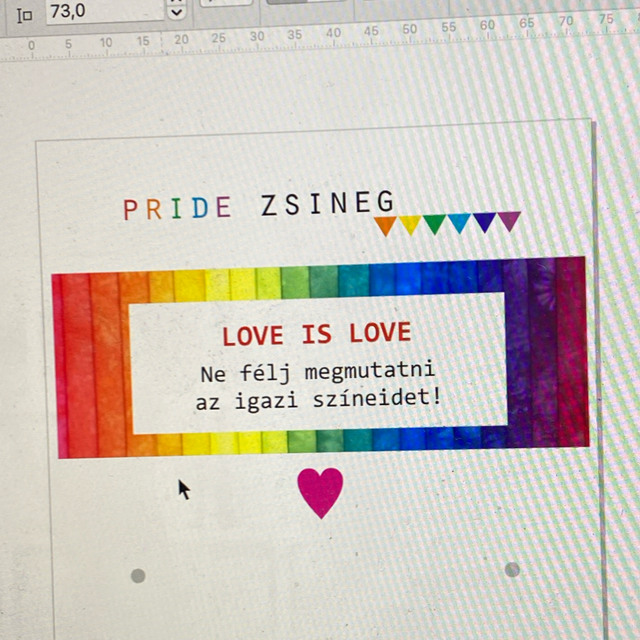The image size is (640, 640).
Task: Click the red LOVE IS LOVE heading
Action: tap(316, 335)
